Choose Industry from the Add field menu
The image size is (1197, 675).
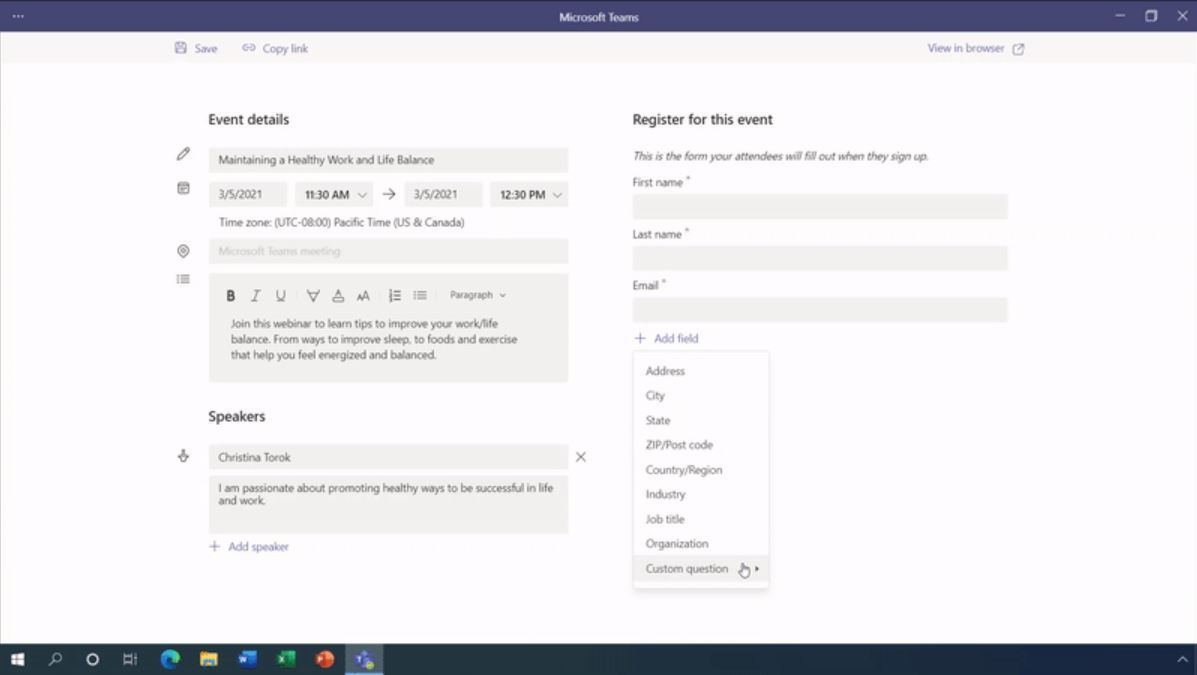pyautogui.click(x=665, y=494)
